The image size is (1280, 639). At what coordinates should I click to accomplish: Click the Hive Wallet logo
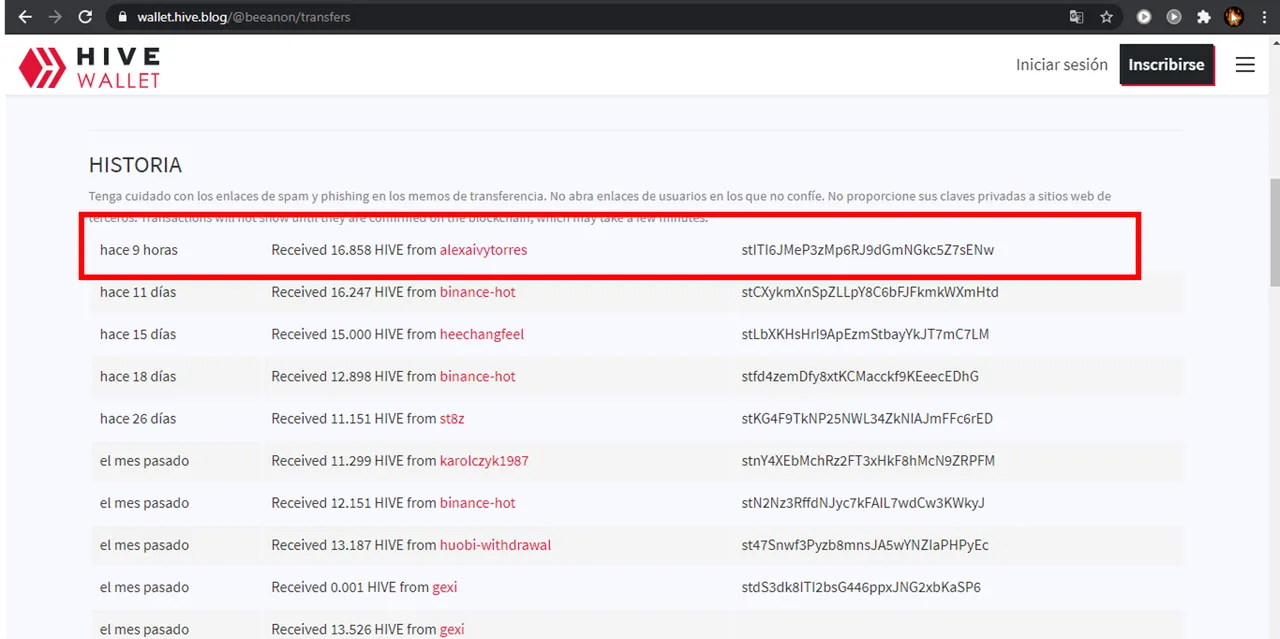(89, 67)
